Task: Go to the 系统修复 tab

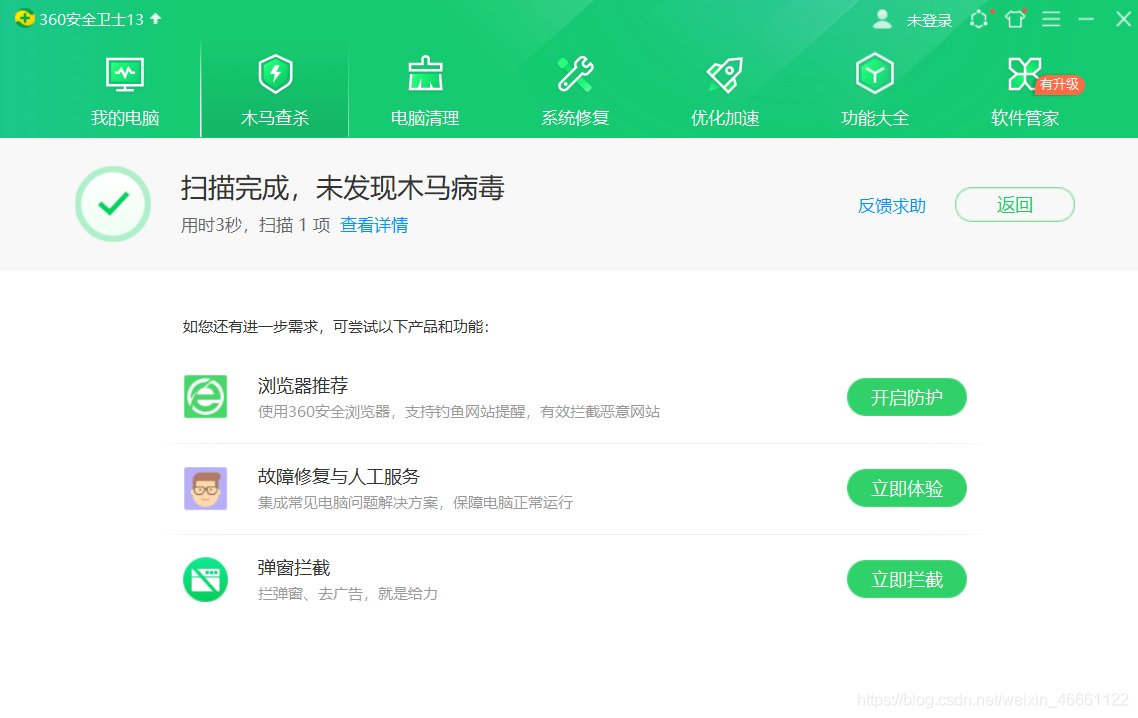Action: pyautogui.click(x=575, y=91)
